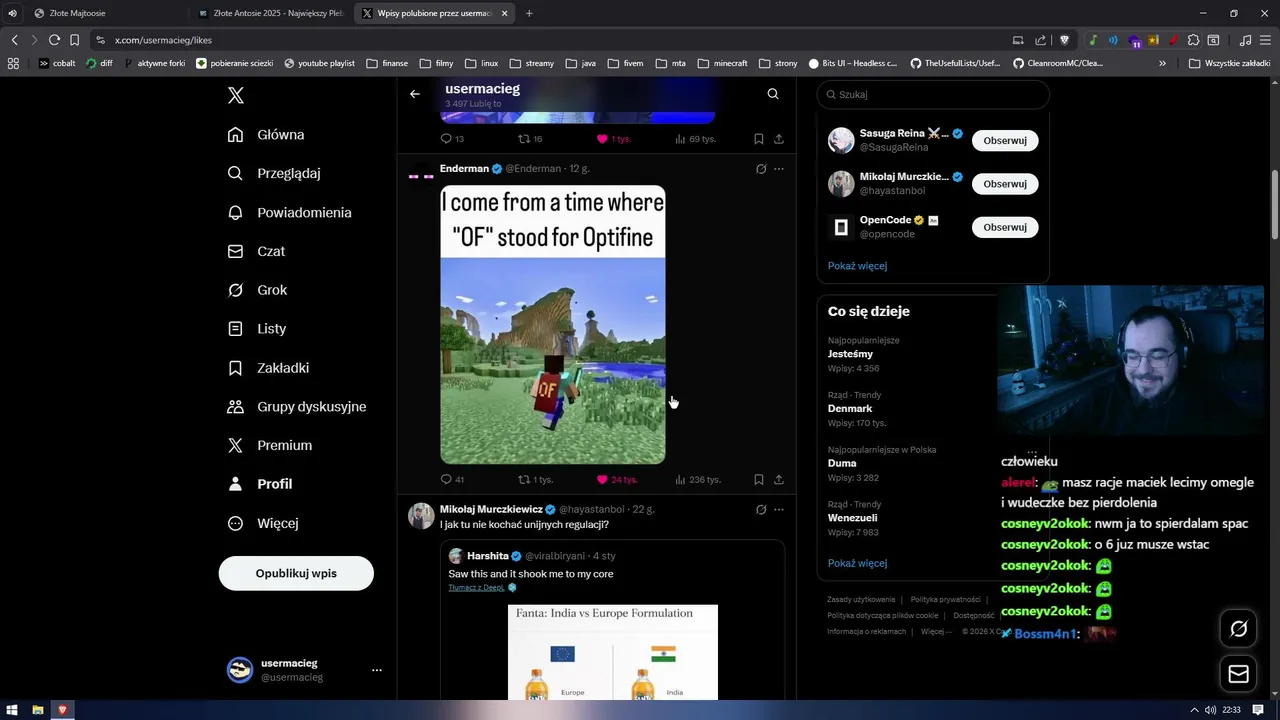Reload the page

coord(54,40)
